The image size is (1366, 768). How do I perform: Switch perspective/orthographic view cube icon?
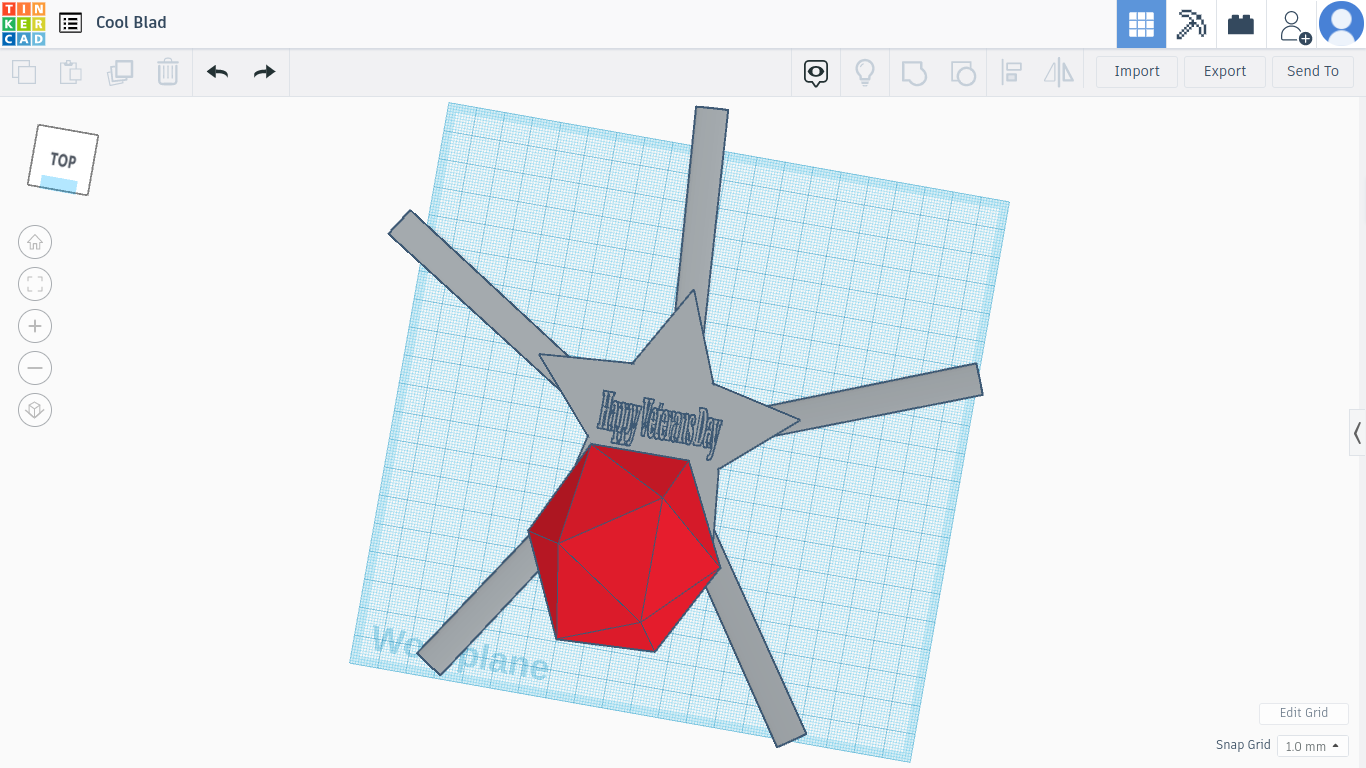(35, 410)
